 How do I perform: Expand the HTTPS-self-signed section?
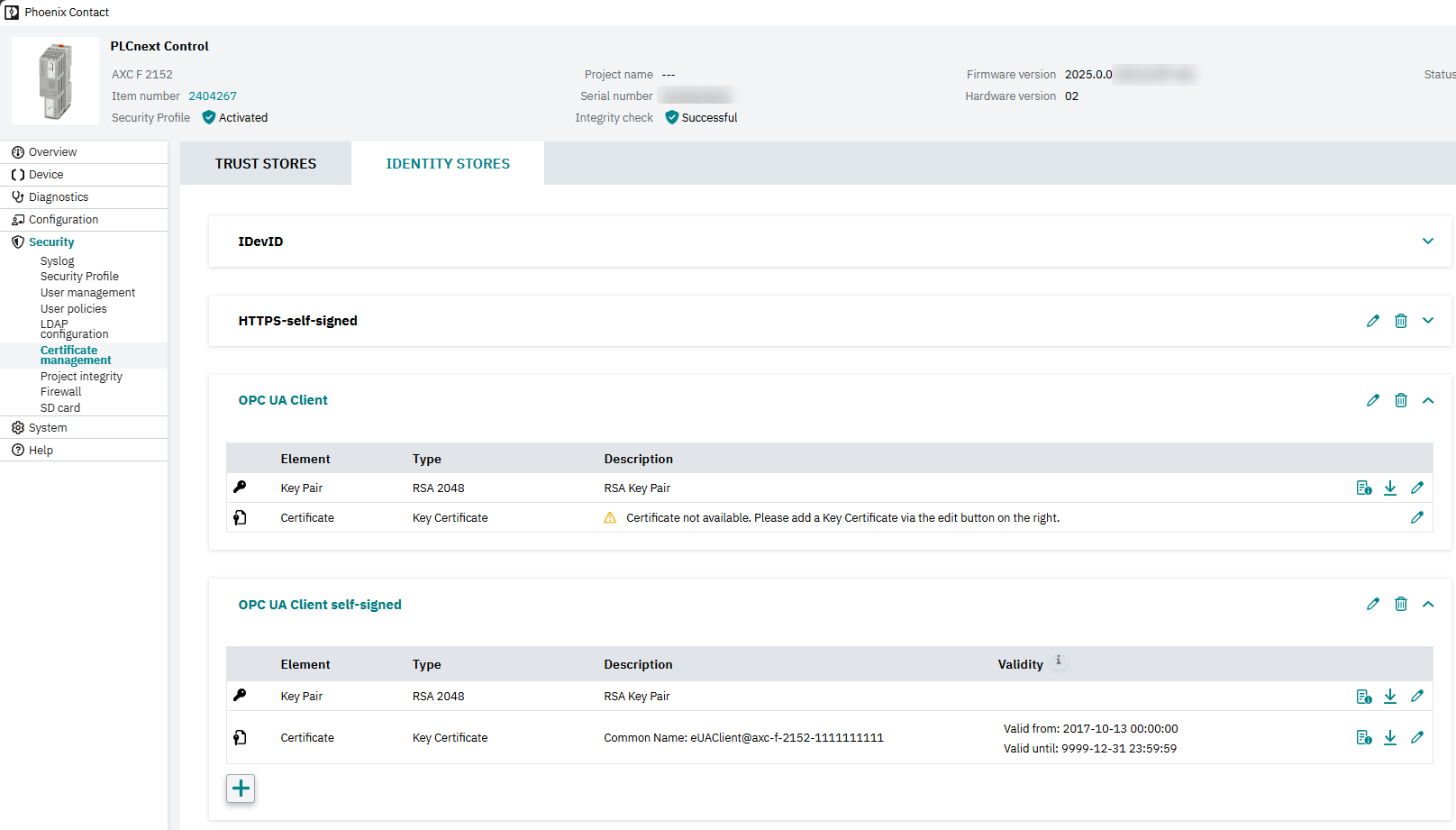[1428, 321]
